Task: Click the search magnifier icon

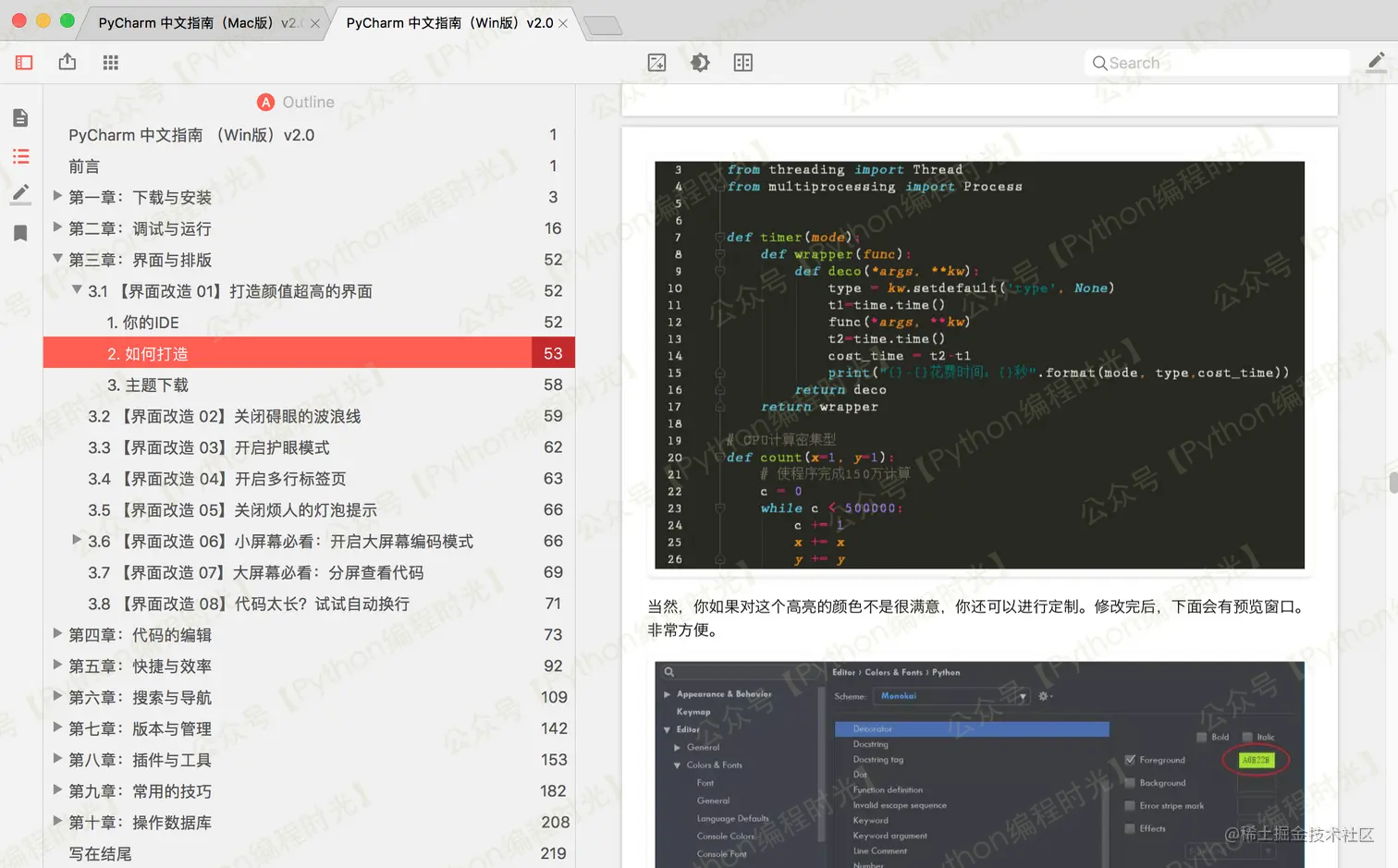Action: point(1099,63)
